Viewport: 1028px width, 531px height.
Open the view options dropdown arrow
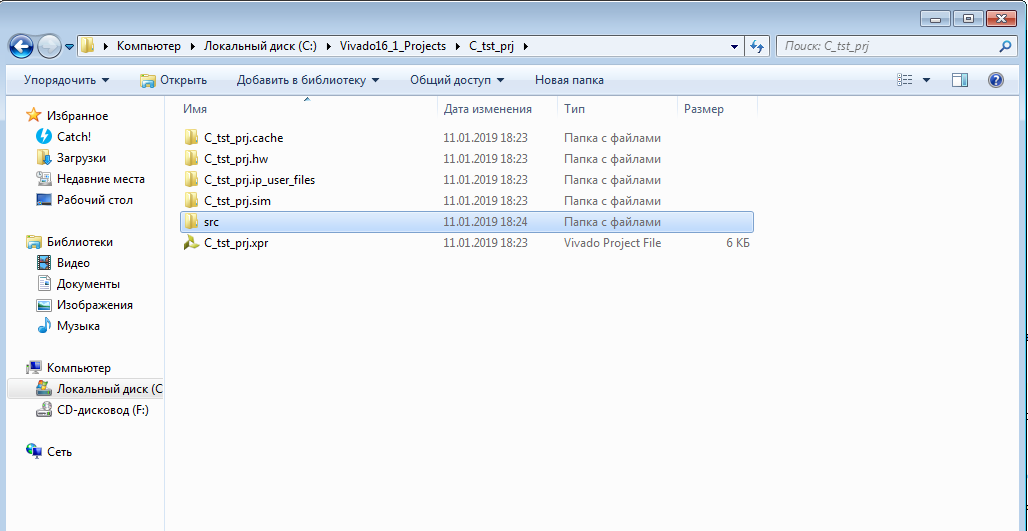pyautogui.click(x=926, y=80)
